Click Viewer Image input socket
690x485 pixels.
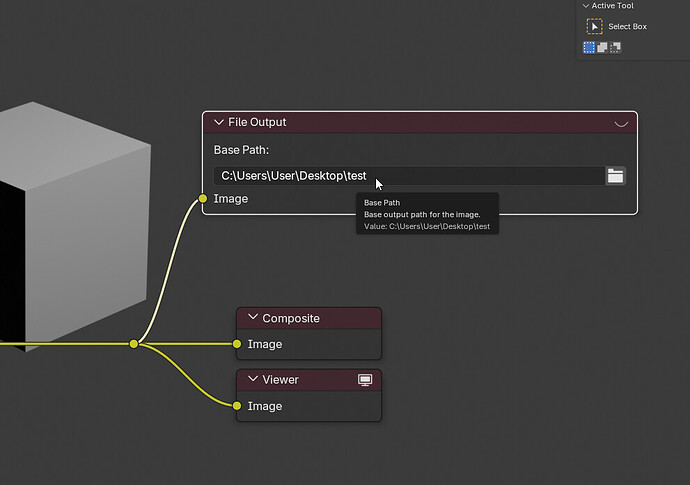237,406
